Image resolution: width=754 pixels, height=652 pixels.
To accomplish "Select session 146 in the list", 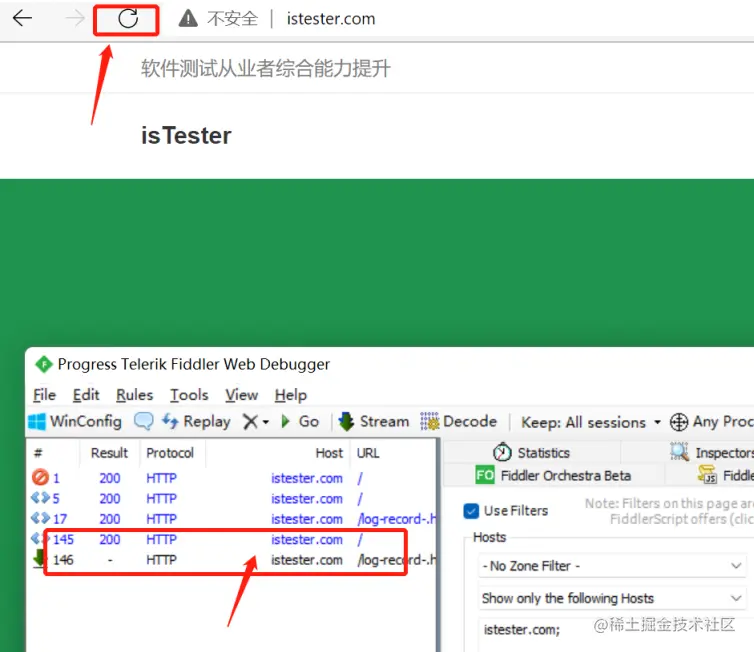I will 232,560.
